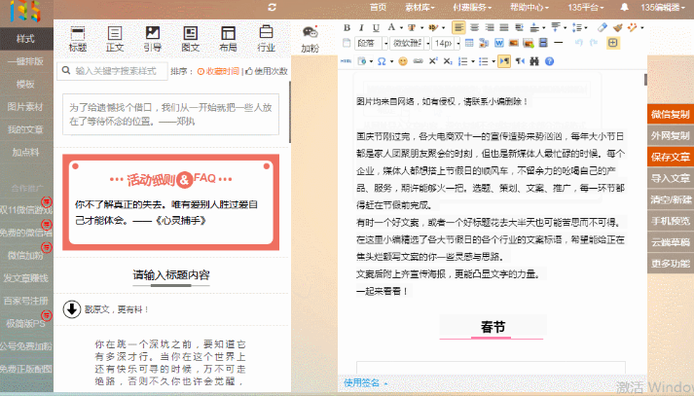The height and width of the screenshot is (396, 694).
Task: Click the notification bell icon
Action: tap(624, 7)
